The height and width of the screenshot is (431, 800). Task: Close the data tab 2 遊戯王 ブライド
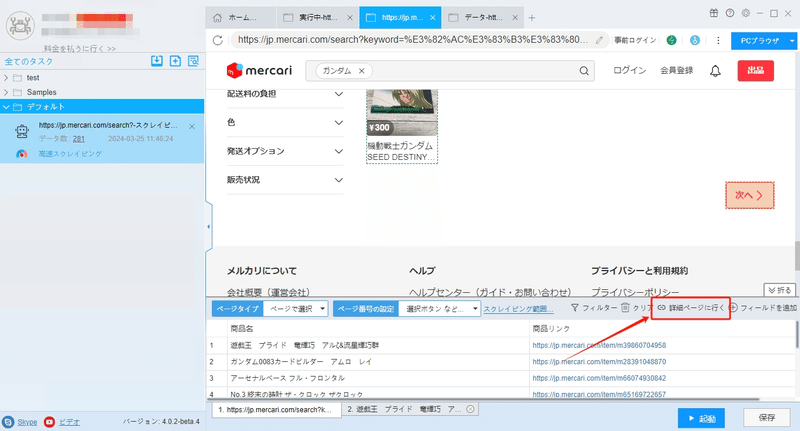(470, 409)
